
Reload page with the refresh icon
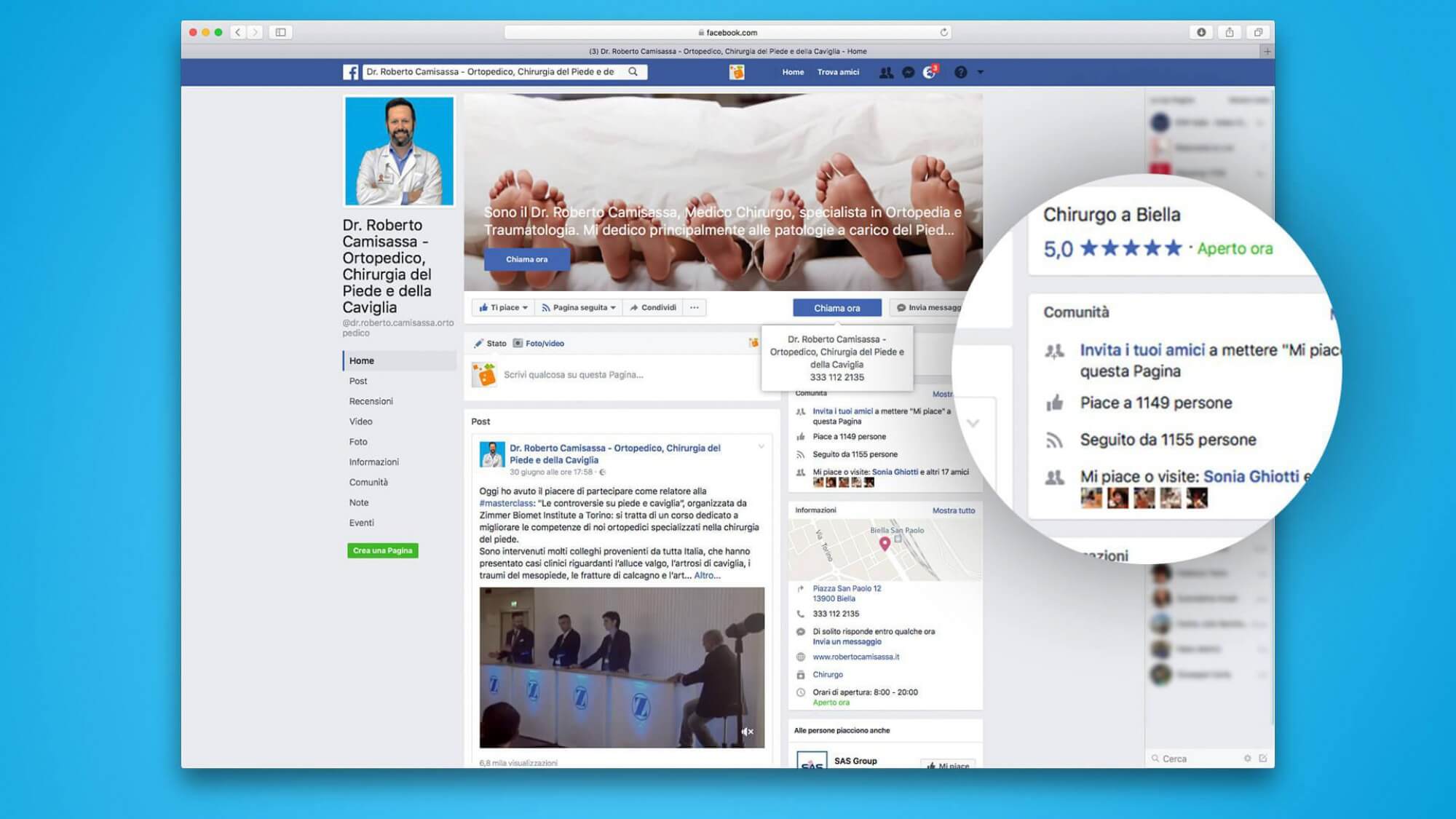(x=943, y=32)
